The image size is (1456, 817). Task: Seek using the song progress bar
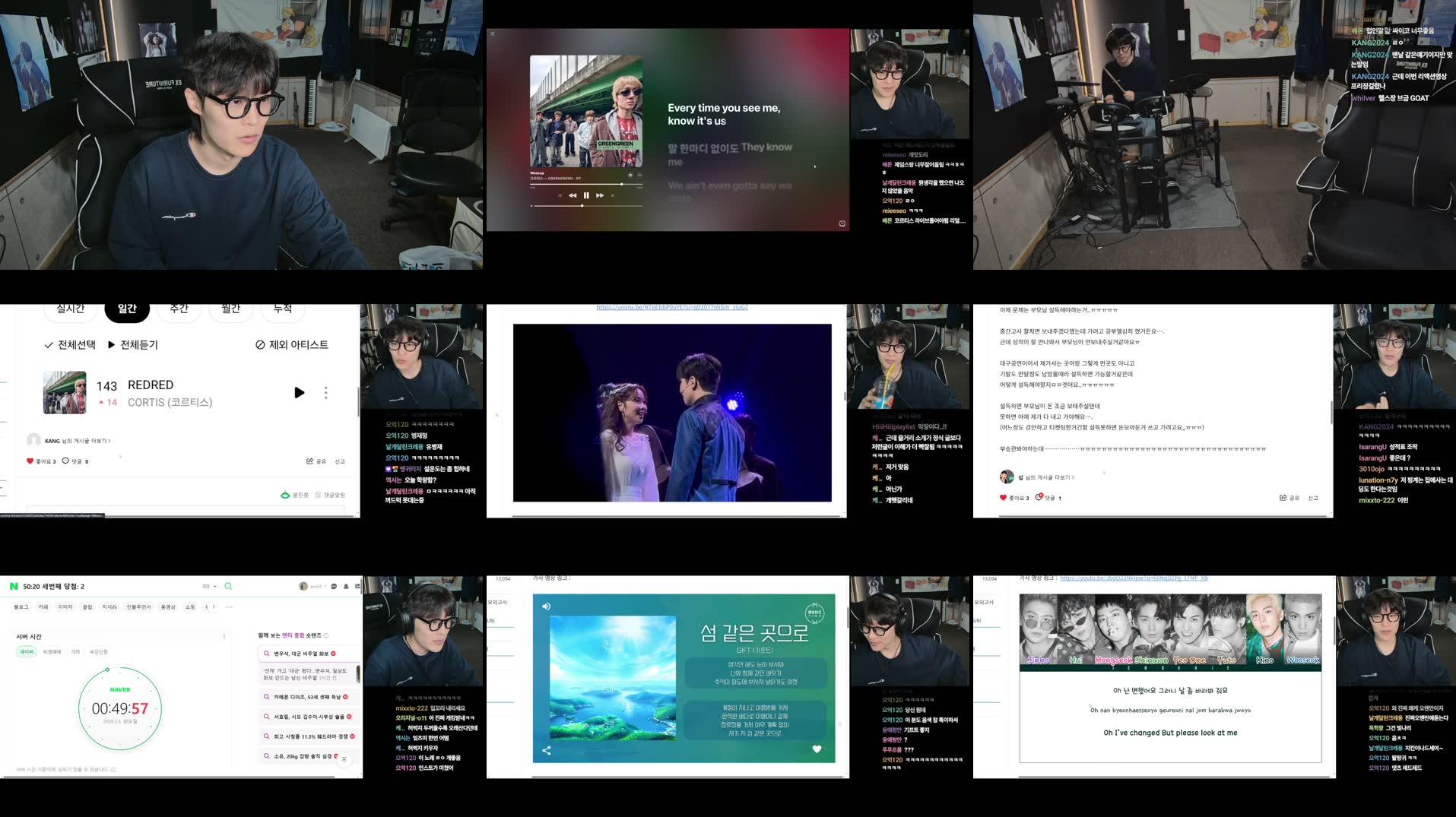click(x=586, y=184)
